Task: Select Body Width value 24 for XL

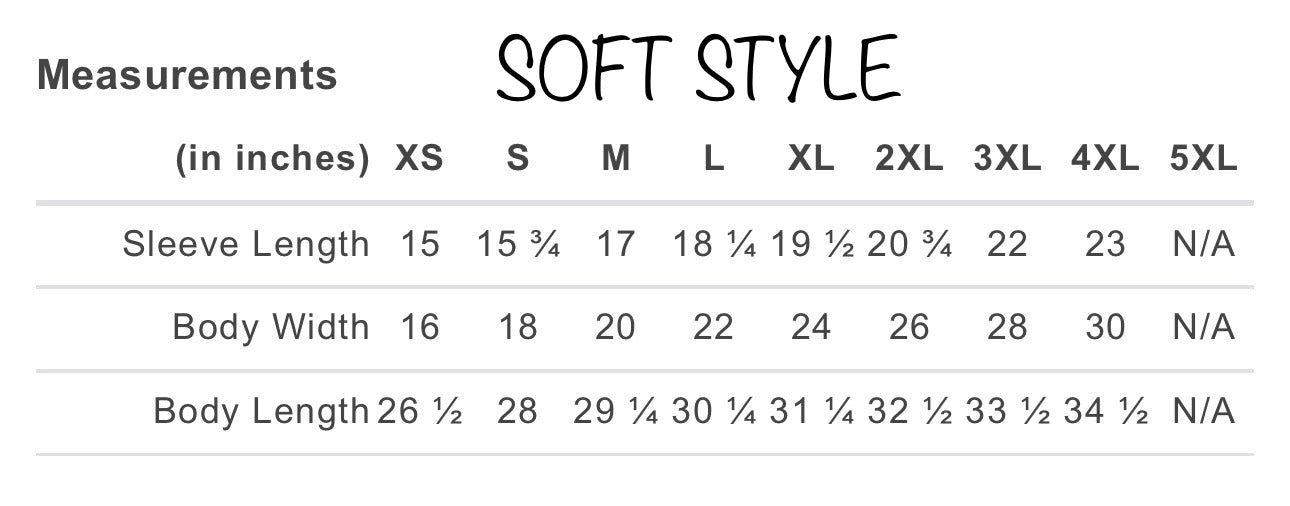Action: coord(811,327)
